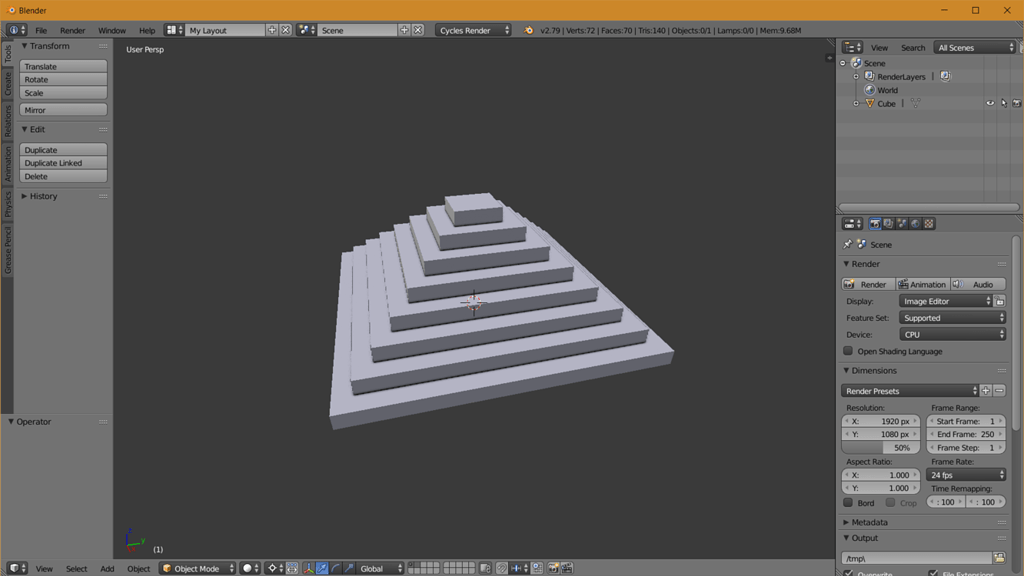Open the Render menu in the header
This screenshot has width=1024, height=576.
tap(72, 29)
